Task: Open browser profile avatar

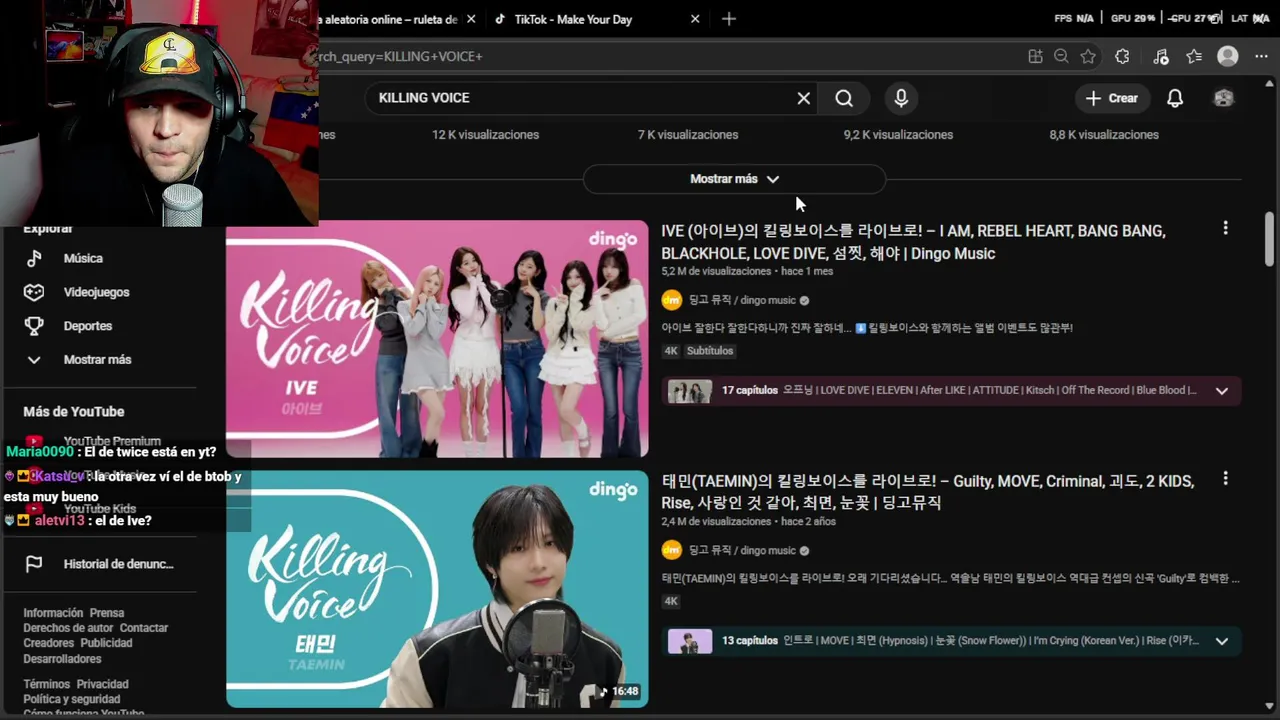Action: [x=1228, y=57]
